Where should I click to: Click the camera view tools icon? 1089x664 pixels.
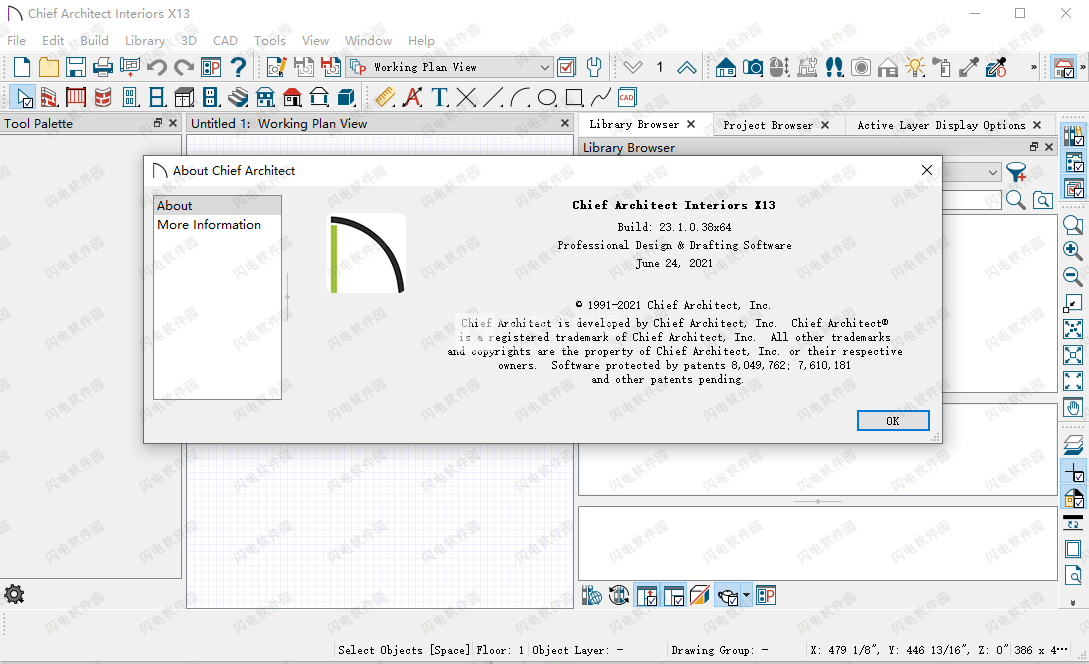tap(752, 67)
